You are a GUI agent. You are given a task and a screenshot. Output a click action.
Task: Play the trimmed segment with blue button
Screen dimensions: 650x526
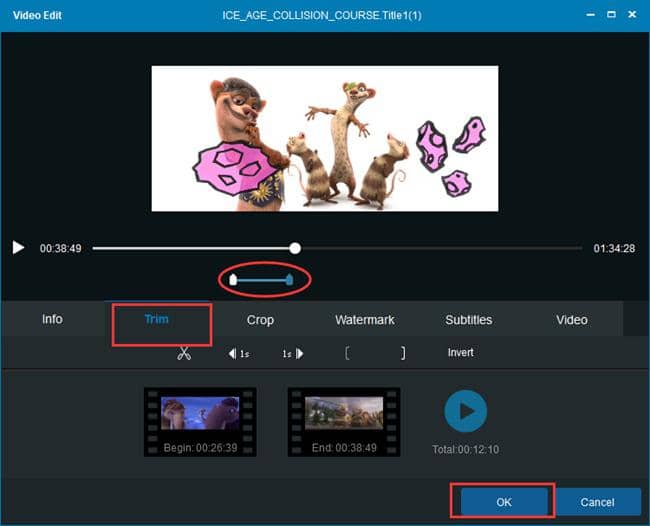pyautogui.click(x=466, y=411)
